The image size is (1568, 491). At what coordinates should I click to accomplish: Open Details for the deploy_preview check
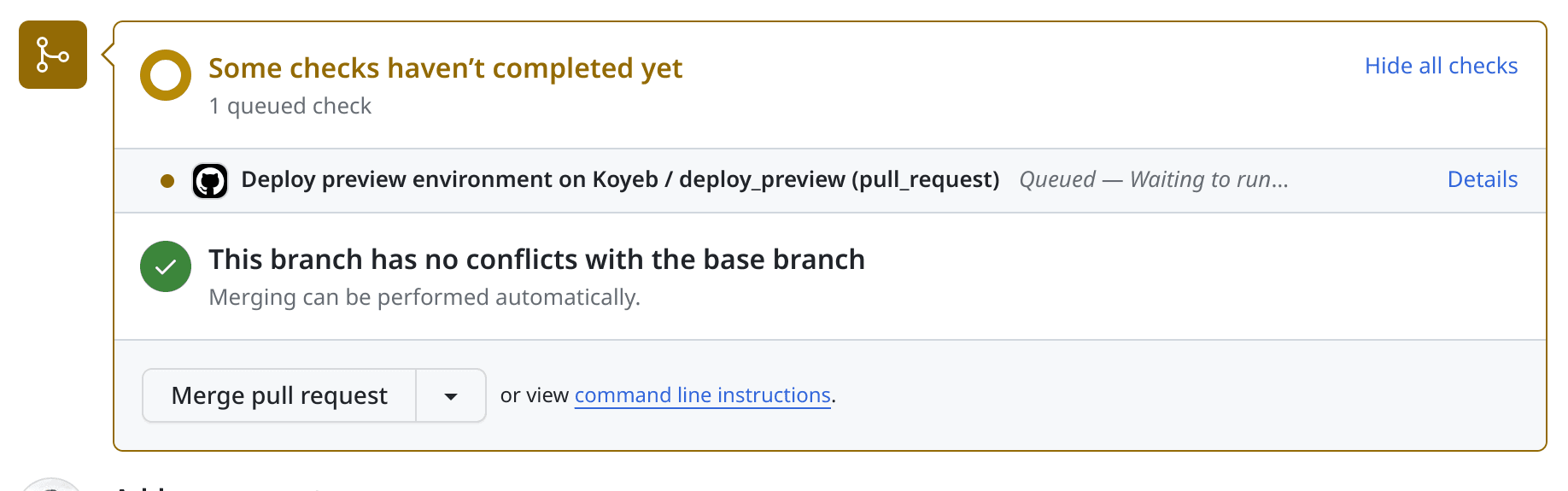[x=1482, y=179]
